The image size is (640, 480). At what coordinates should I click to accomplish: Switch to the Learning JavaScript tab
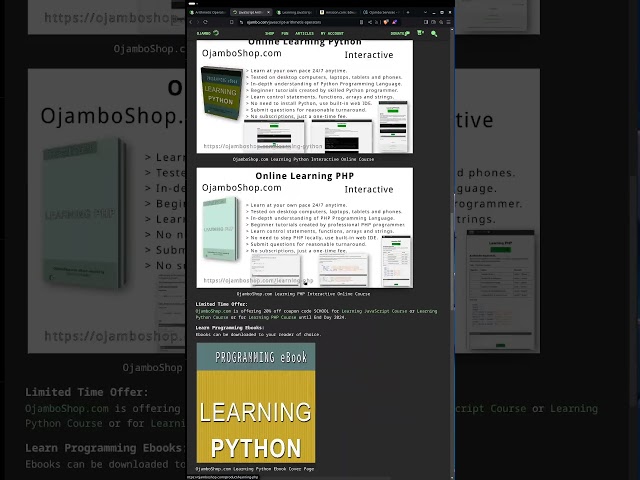coord(295,12)
